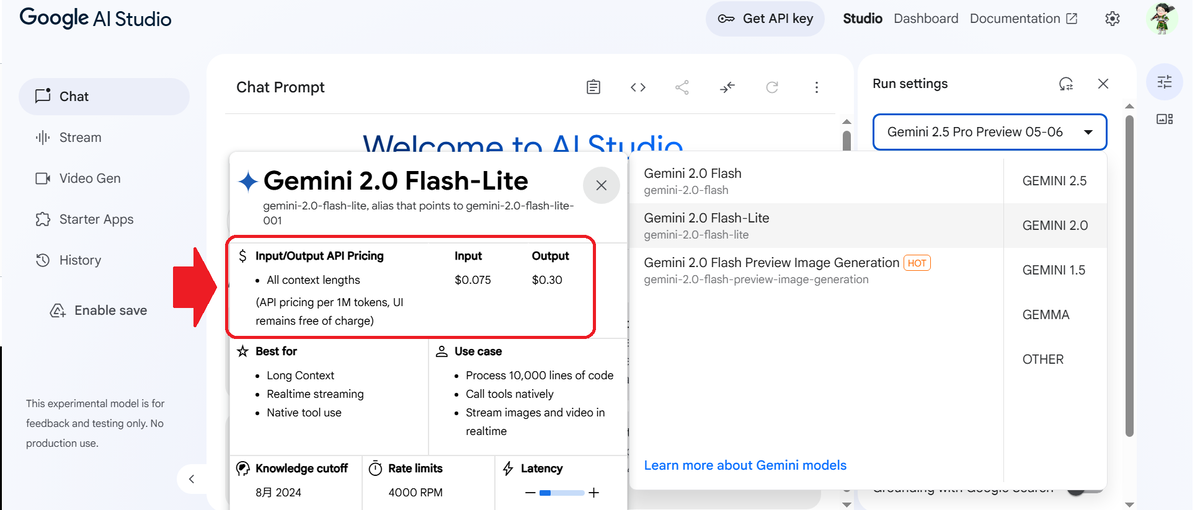Viewport: 1200px width, 510px height.
Task: Click the dollar pricing icon
Action: point(243,256)
